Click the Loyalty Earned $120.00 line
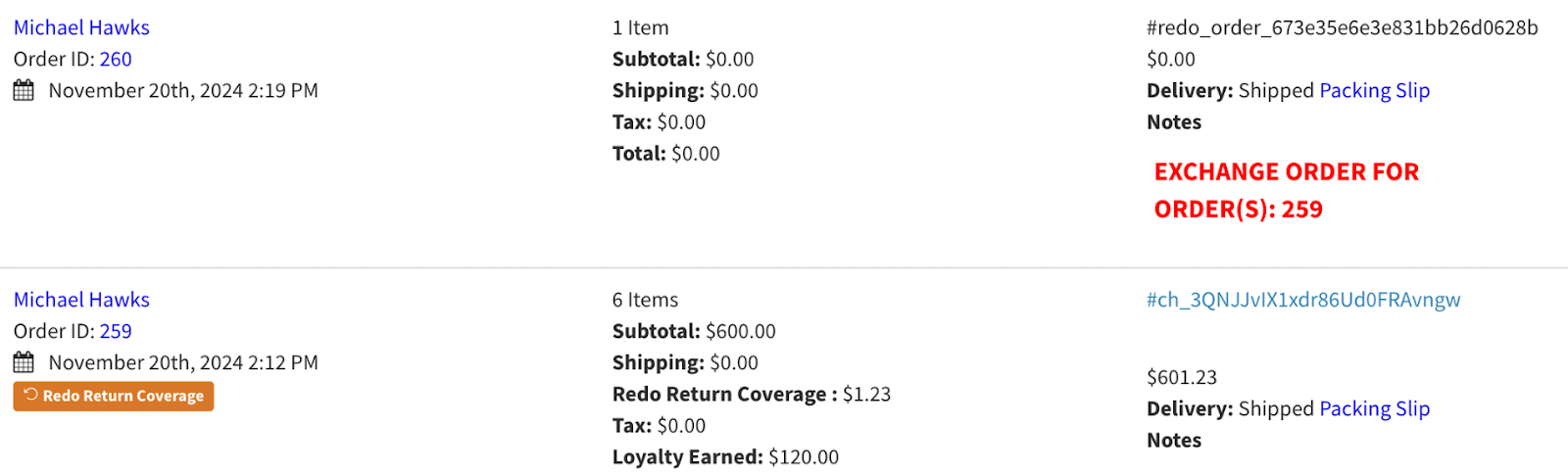 click(x=725, y=457)
